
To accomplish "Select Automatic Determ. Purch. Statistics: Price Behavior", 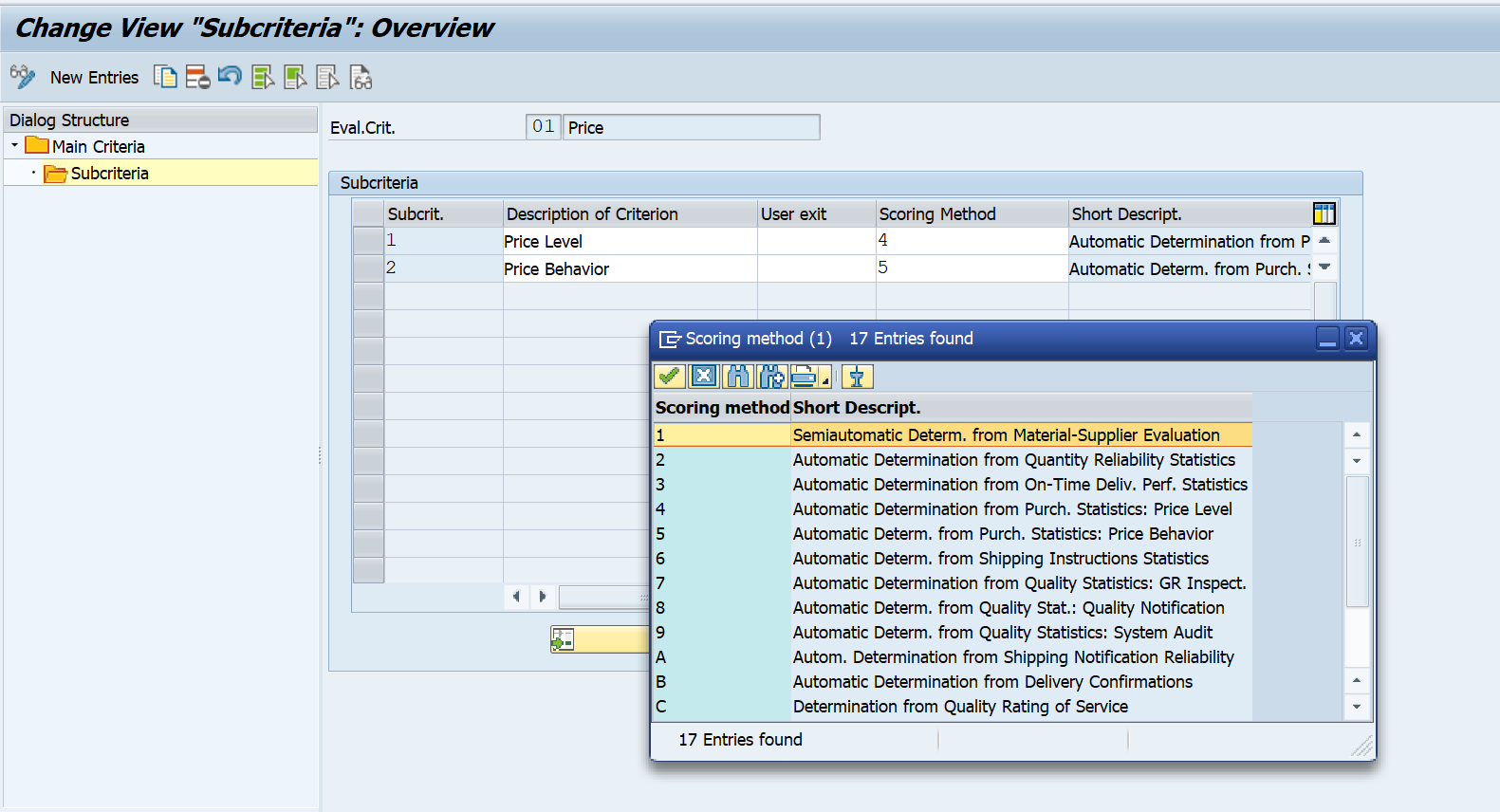I will tap(1003, 534).
